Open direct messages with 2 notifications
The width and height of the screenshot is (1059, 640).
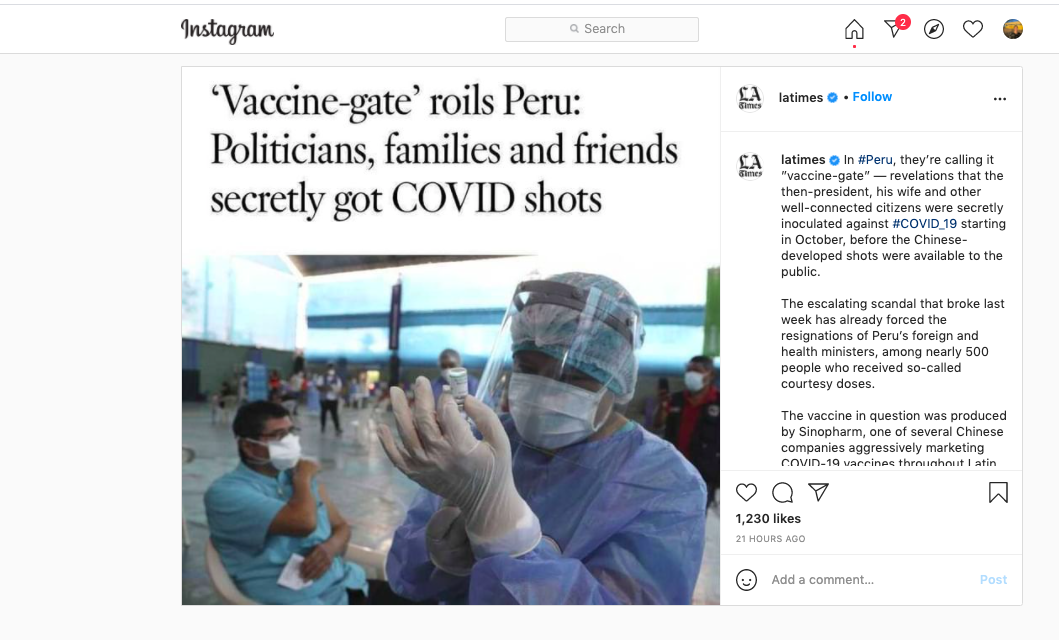point(894,29)
